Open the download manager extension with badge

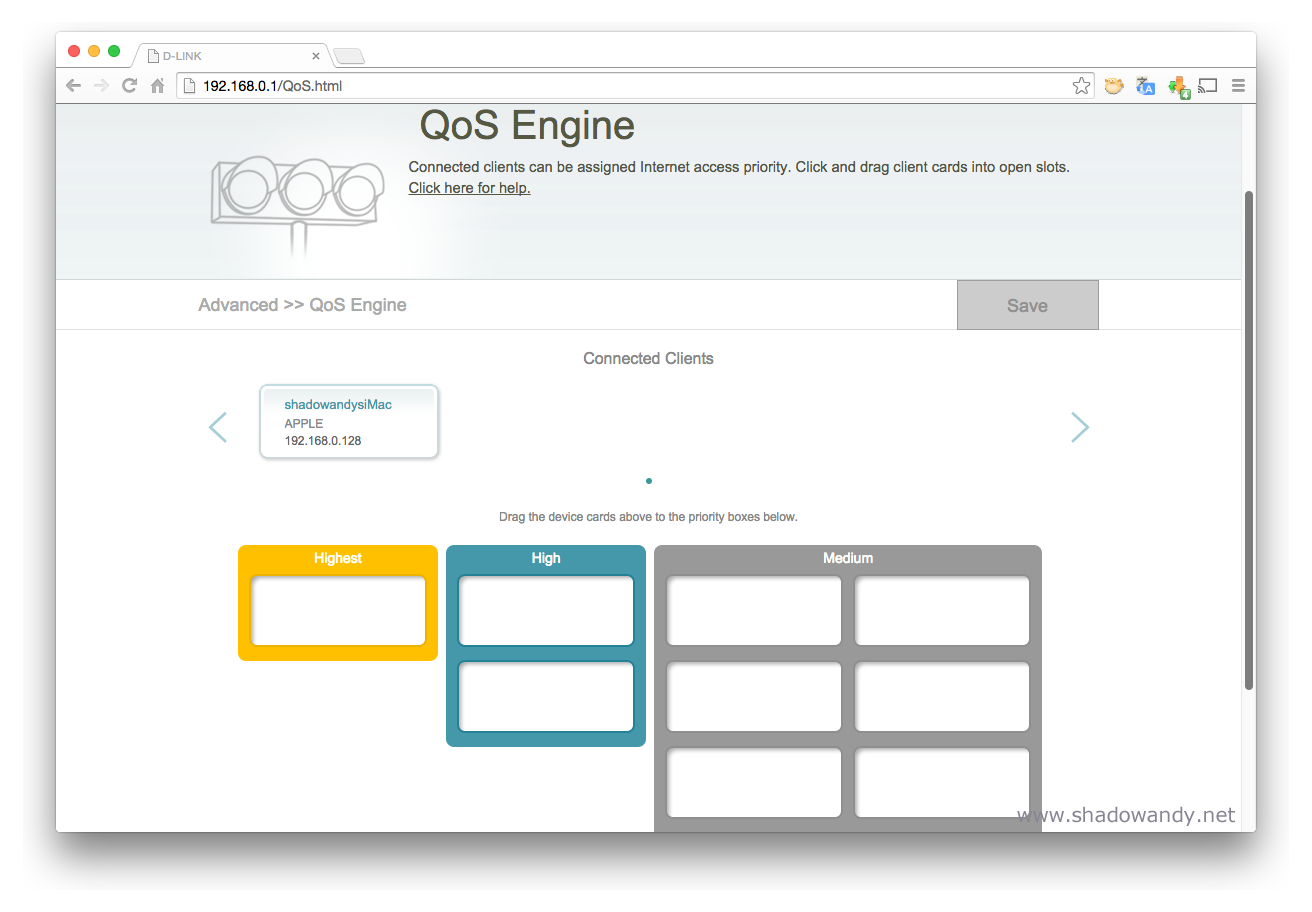pyautogui.click(x=1178, y=87)
